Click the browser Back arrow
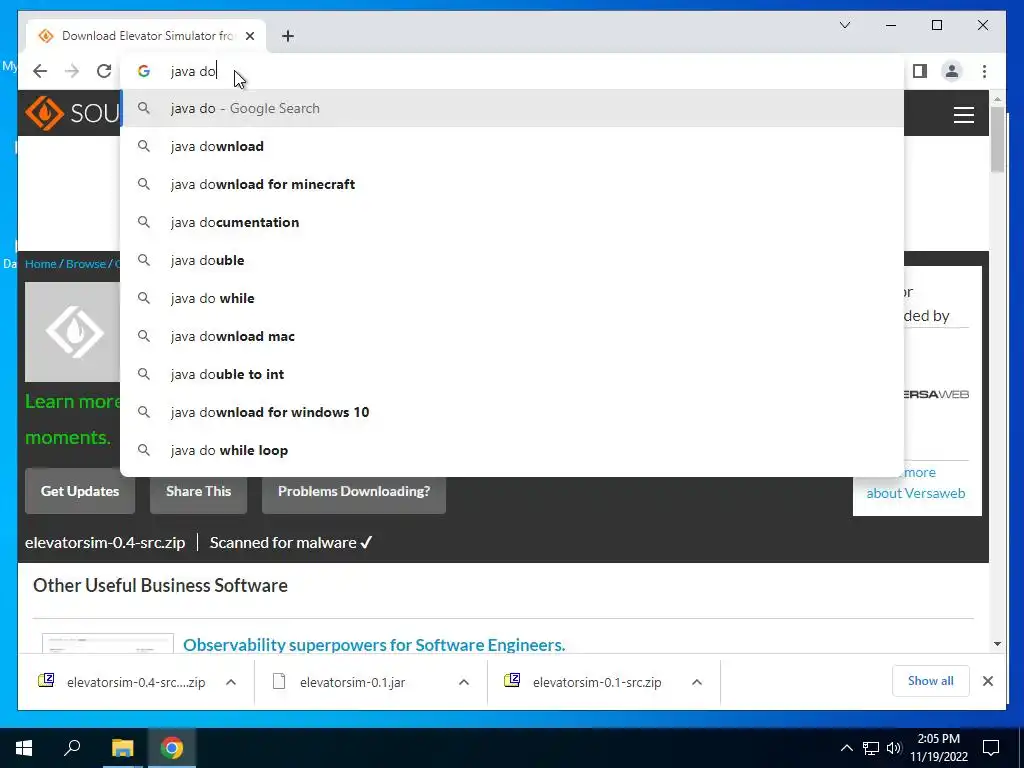Image resolution: width=1024 pixels, height=768 pixels. click(40, 71)
